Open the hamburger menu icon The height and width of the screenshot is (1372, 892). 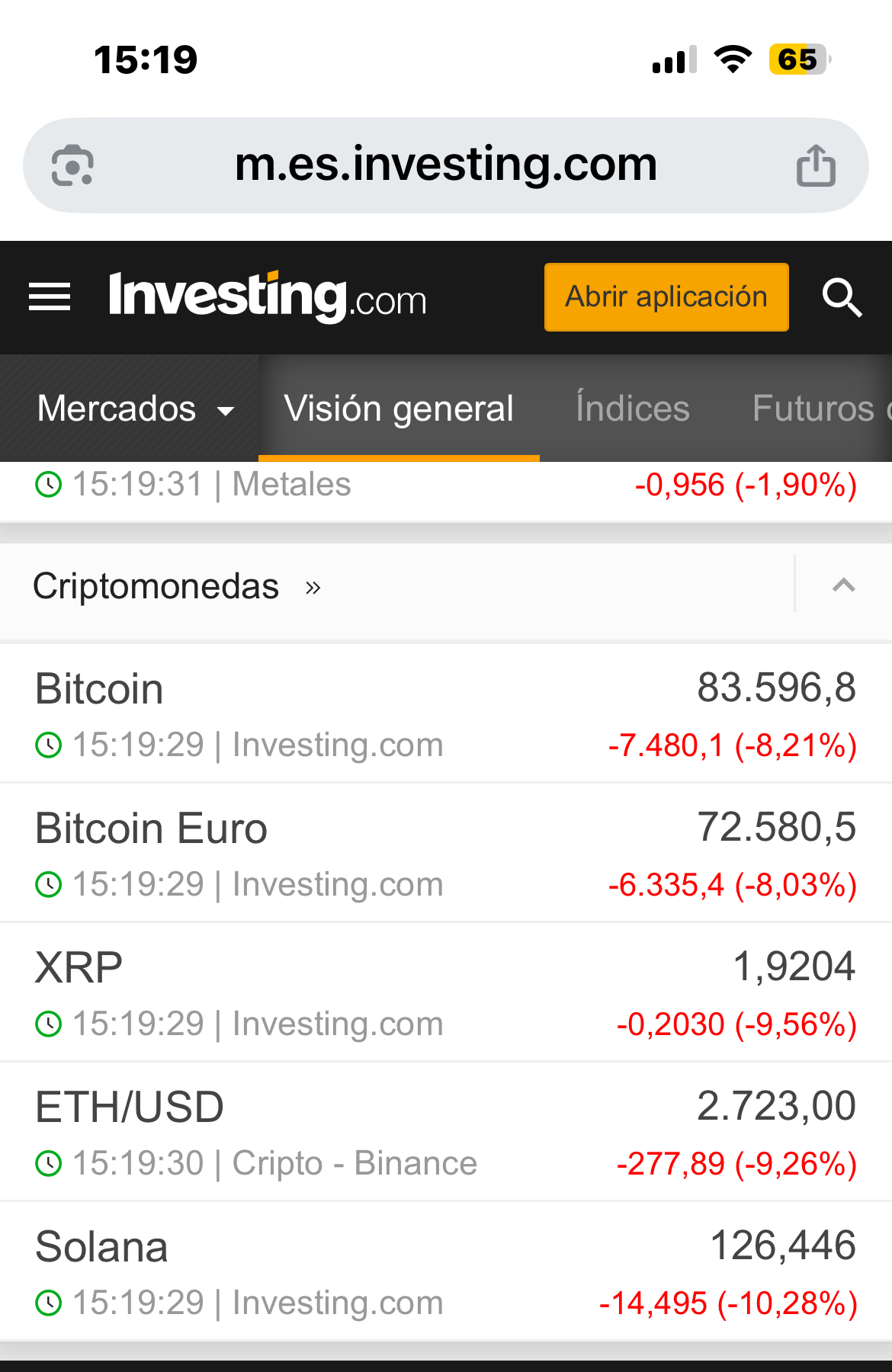[x=50, y=297]
